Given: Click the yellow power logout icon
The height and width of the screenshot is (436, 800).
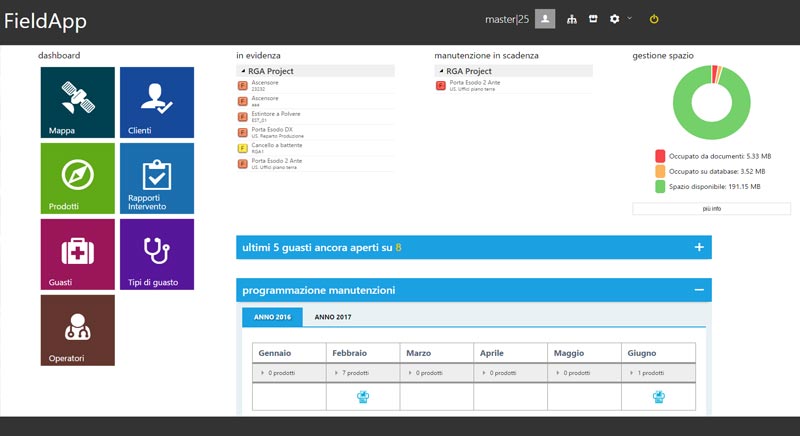Looking at the screenshot, I should point(654,19).
